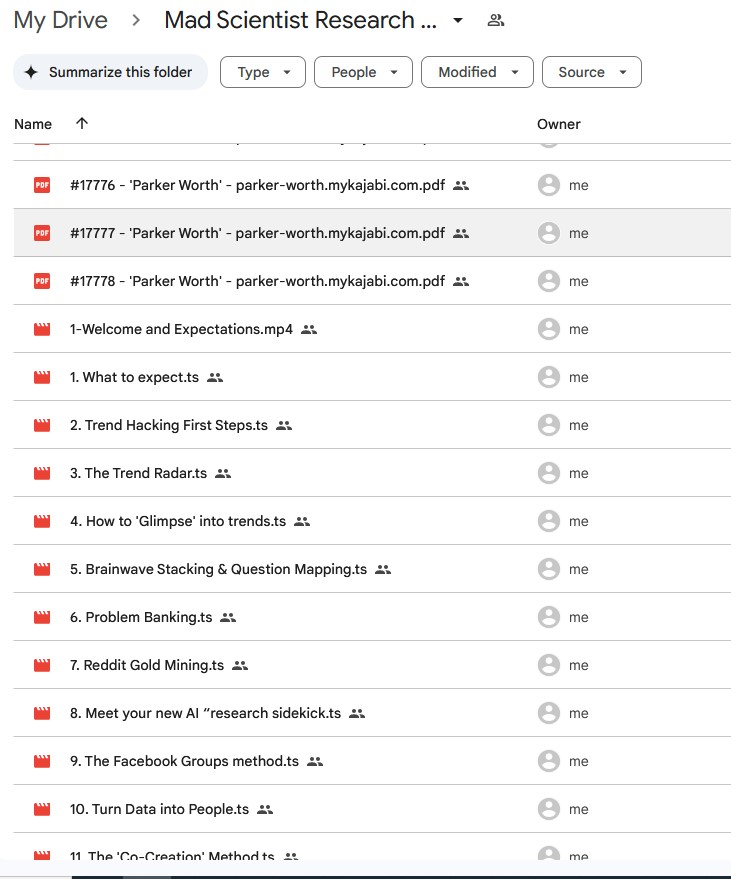Click the owner avatar for Reddit Gold Mining.ts

548,665
